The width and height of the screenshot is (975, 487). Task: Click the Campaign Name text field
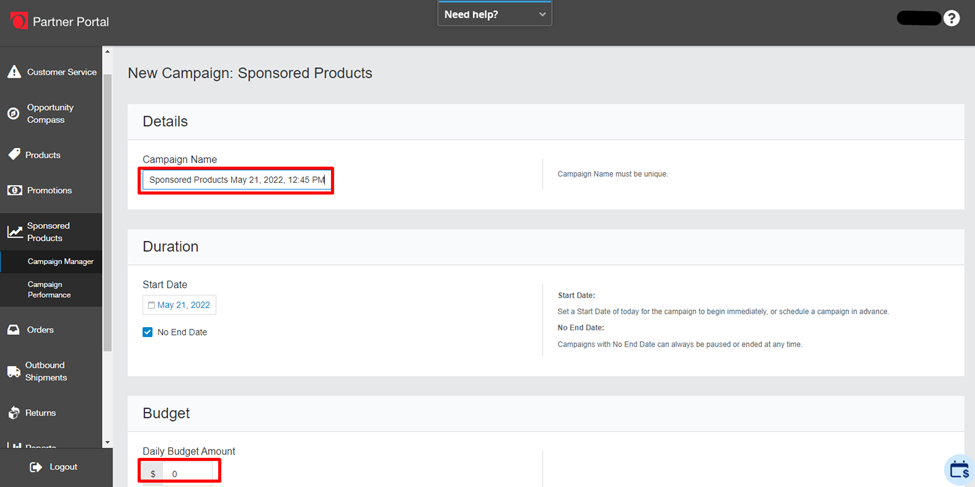pos(236,180)
